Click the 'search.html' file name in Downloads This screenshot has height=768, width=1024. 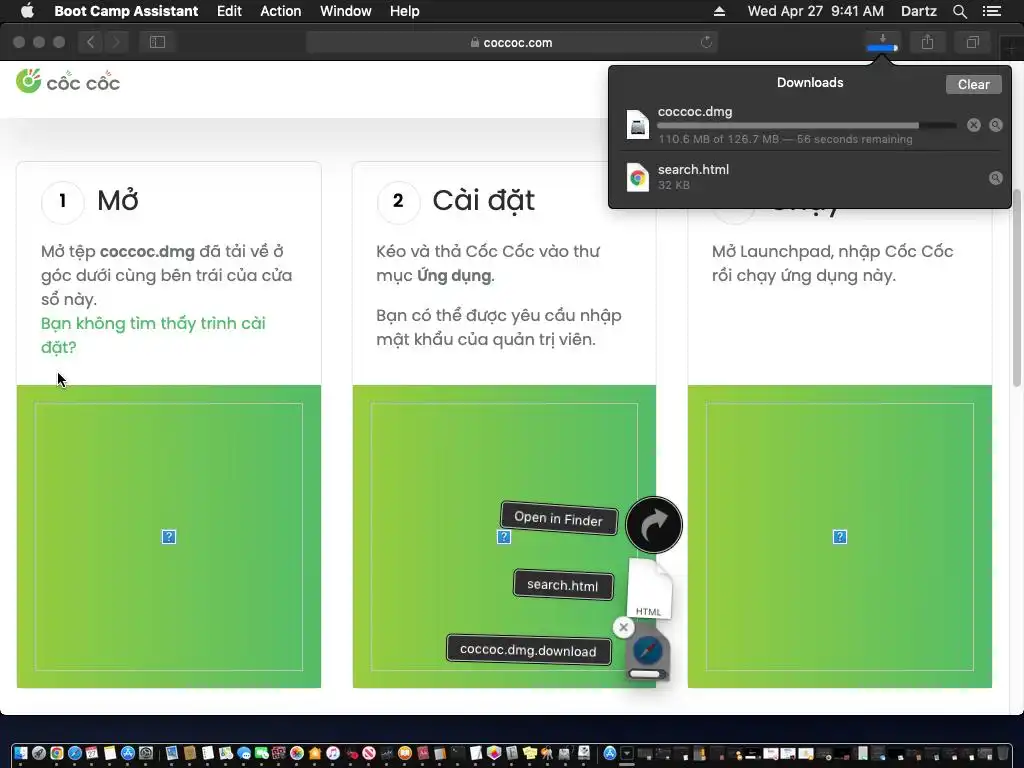pos(693,169)
